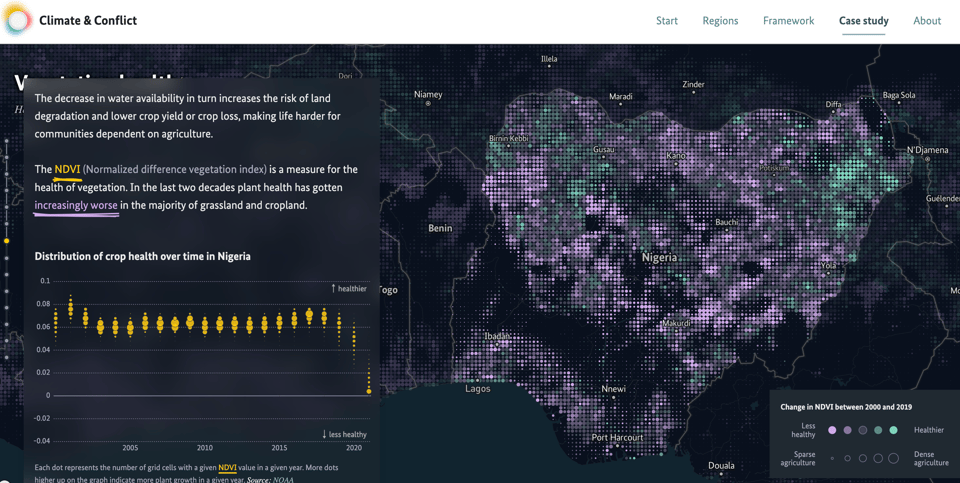This screenshot has height=483, width=960.
Task: Click the yellow active step marker in the sidebar
Action: [x=7, y=241]
